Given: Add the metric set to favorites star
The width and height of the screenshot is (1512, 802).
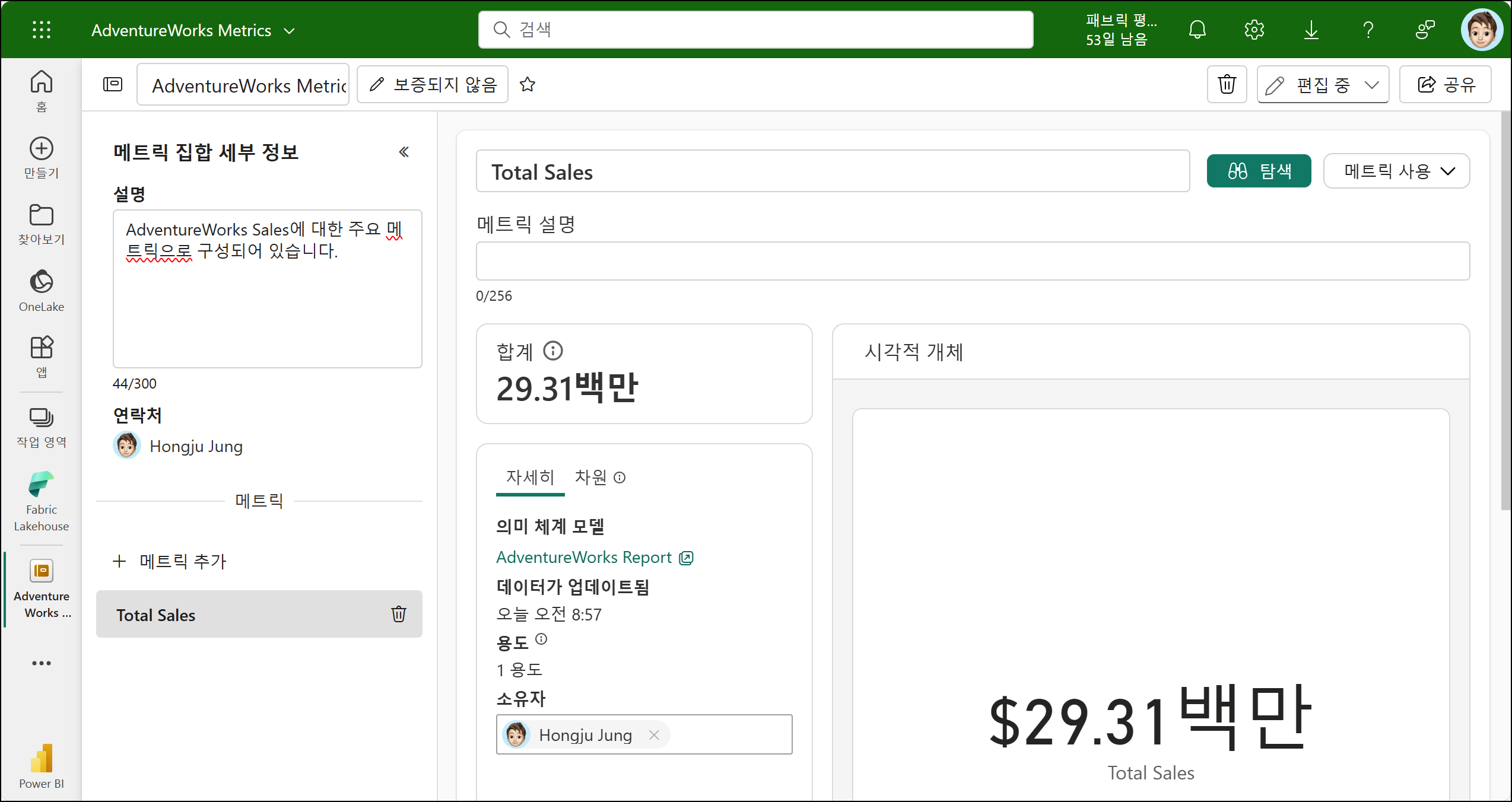Looking at the screenshot, I should 528,85.
